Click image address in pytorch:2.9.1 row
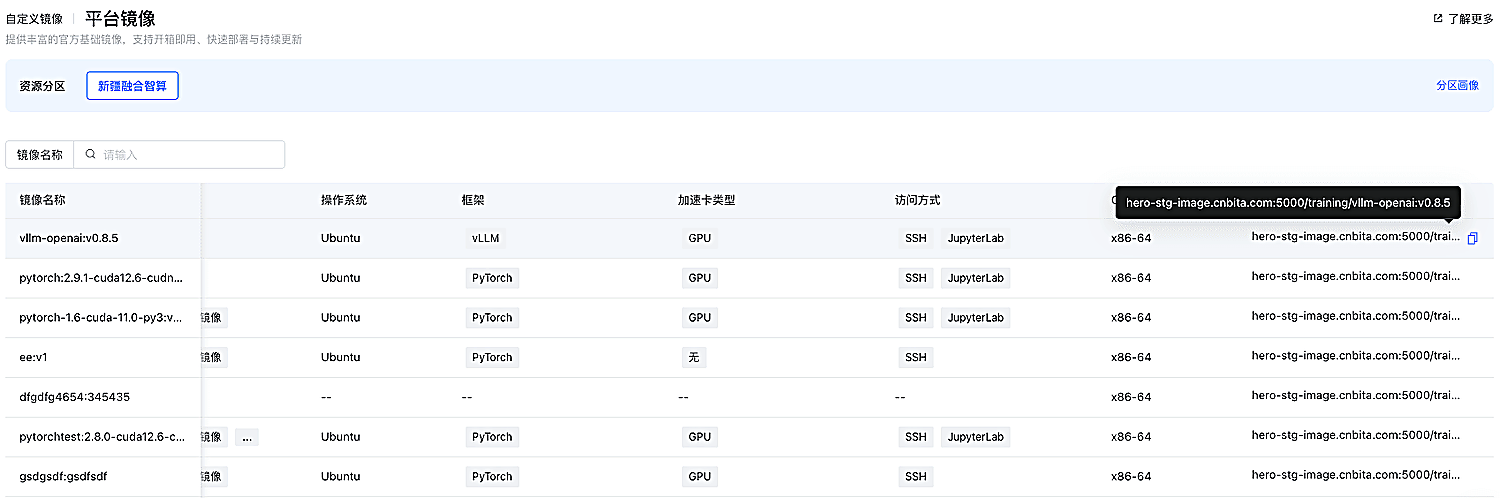The width and height of the screenshot is (1500, 498). click(x=1356, y=278)
